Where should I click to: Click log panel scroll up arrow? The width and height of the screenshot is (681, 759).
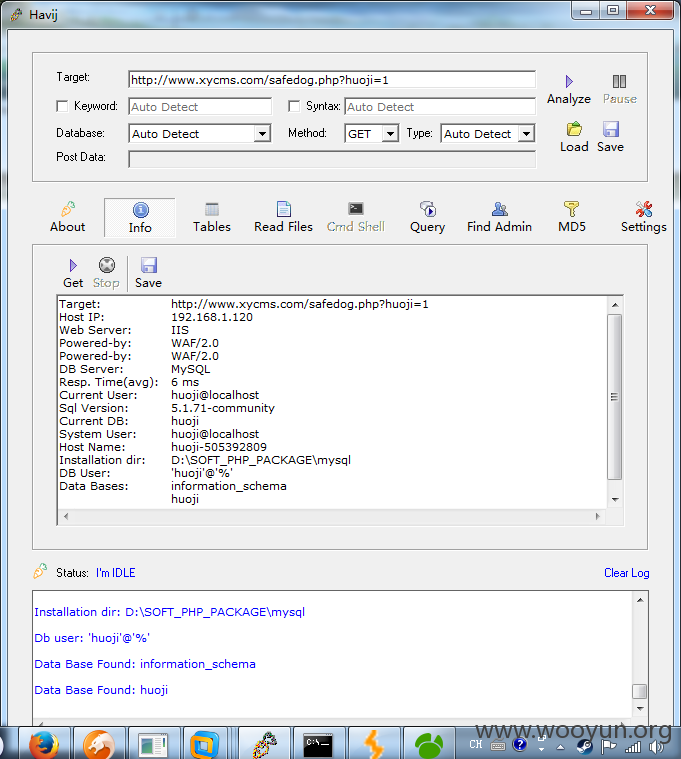(x=640, y=600)
